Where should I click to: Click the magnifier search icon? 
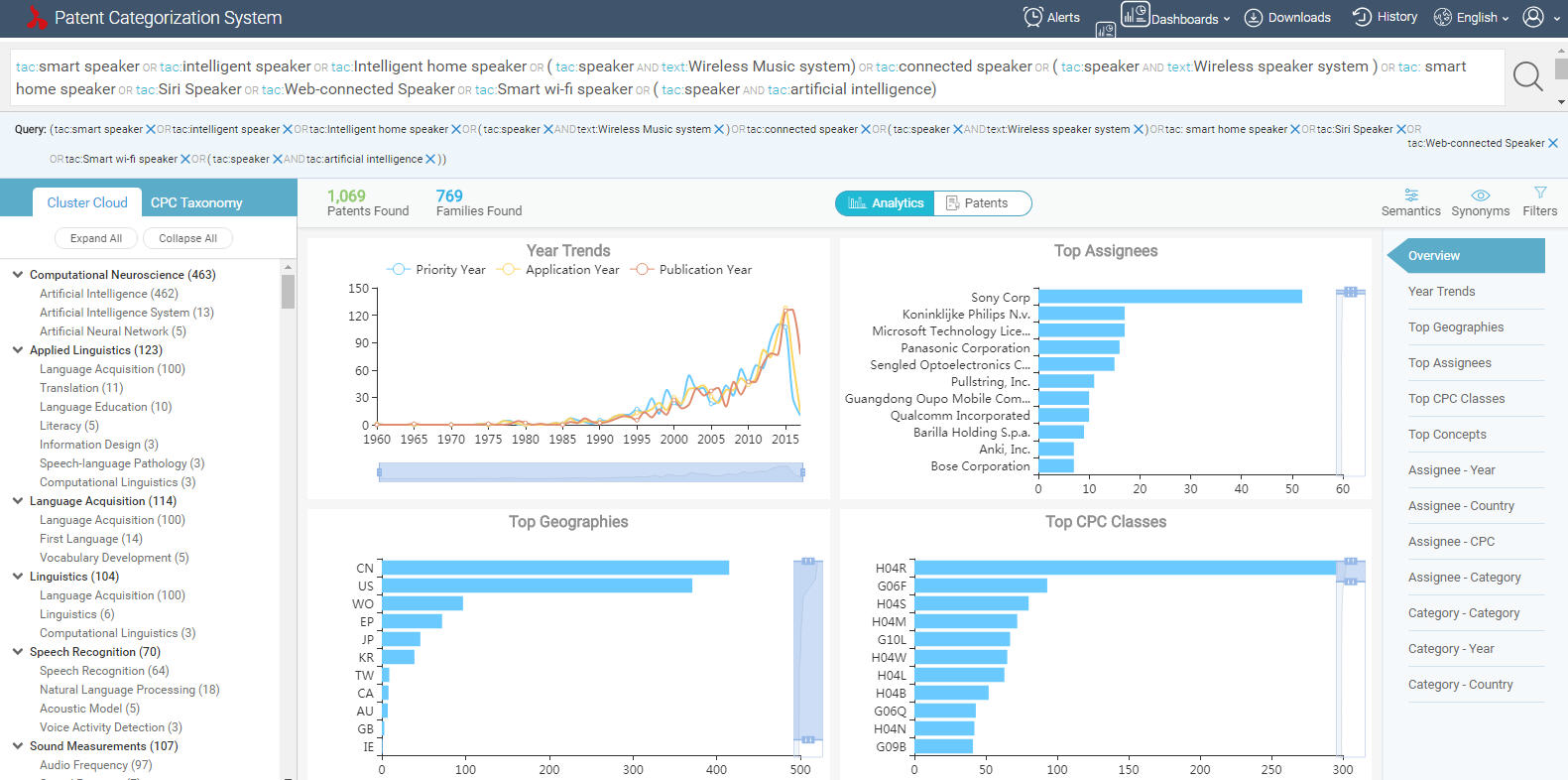(1527, 76)
